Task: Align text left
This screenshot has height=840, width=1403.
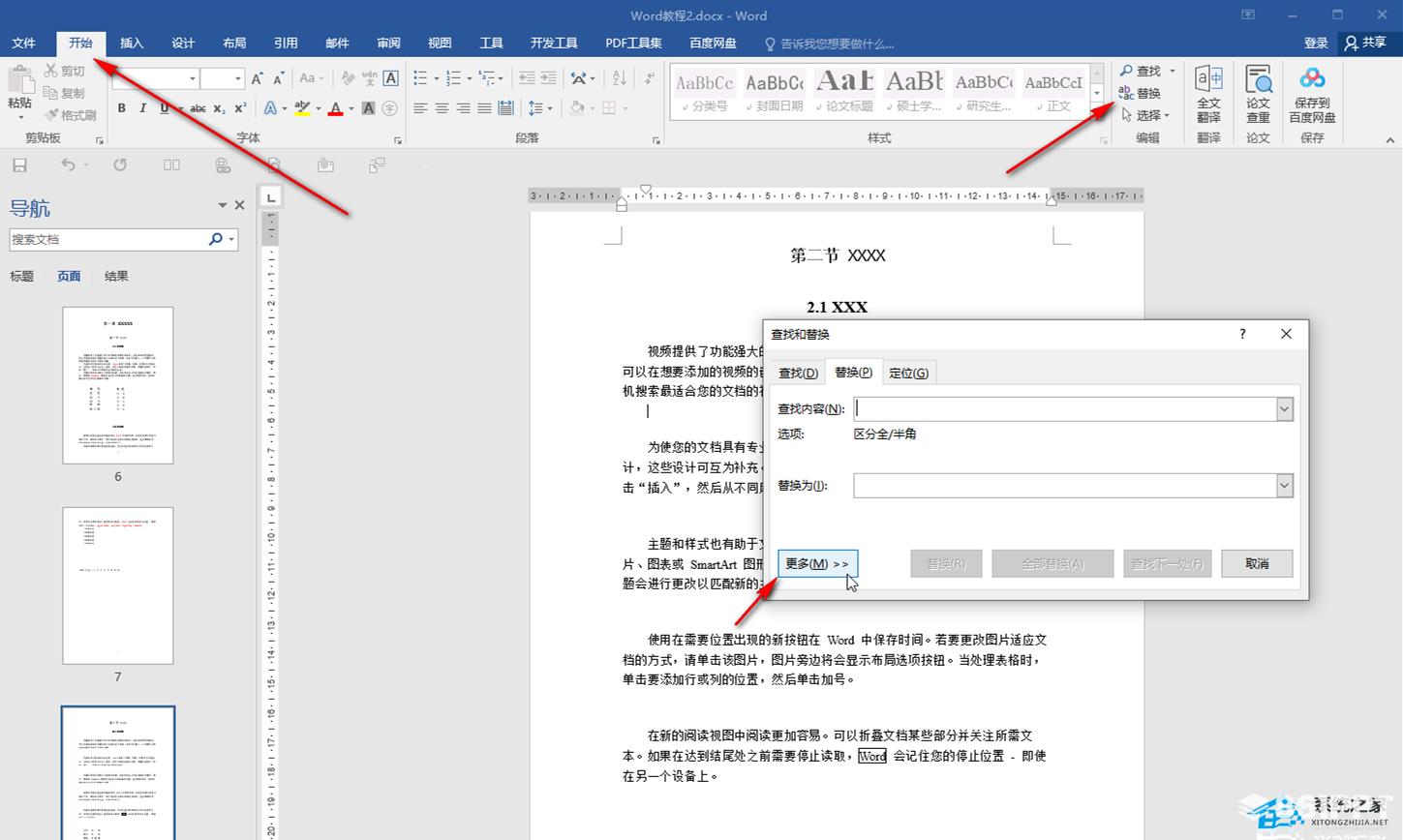Action: click(420, 108)
